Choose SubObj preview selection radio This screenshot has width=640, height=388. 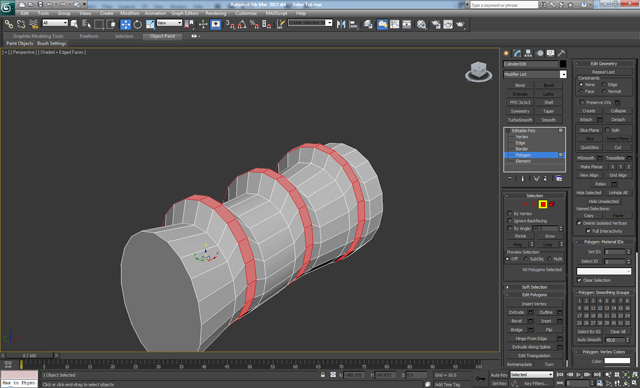pos(526,259)
